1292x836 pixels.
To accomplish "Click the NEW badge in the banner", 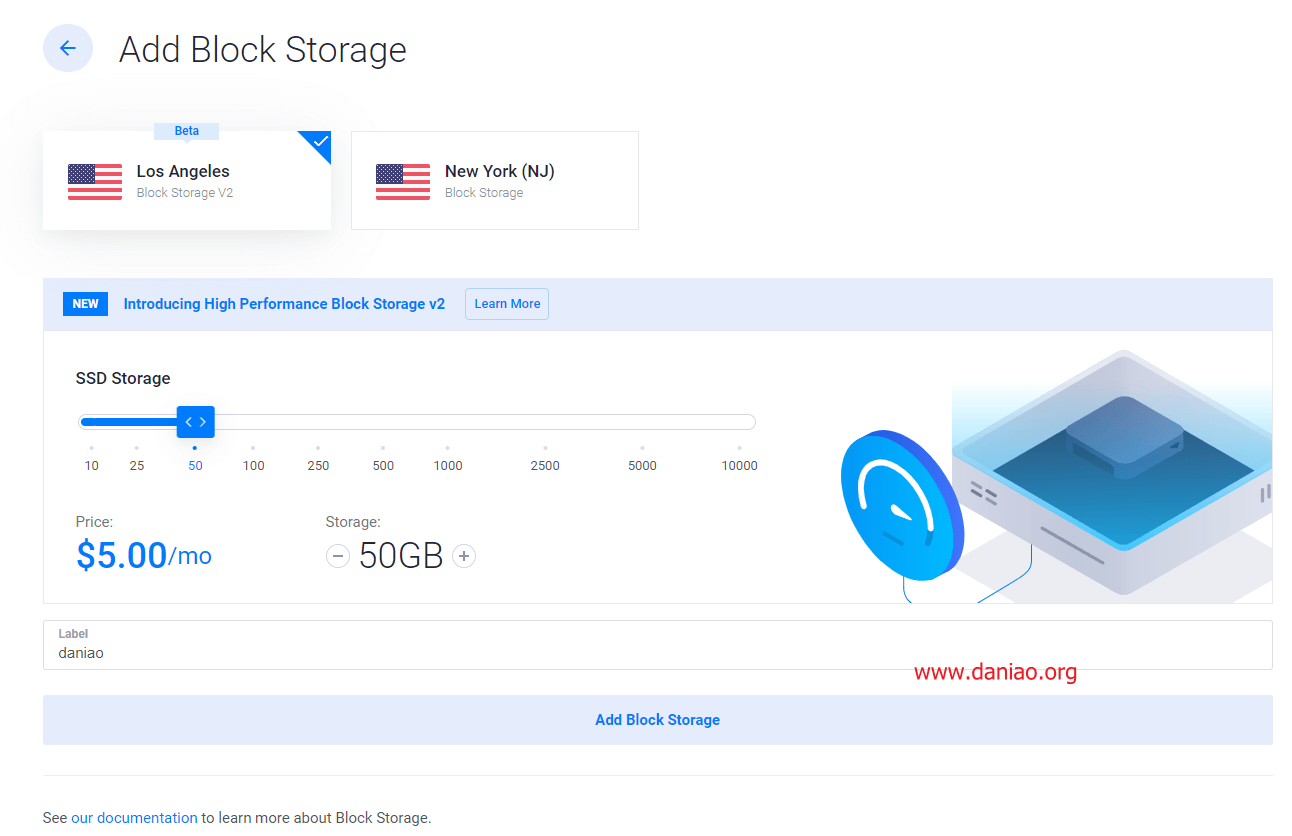I will [x=85, y=304].
